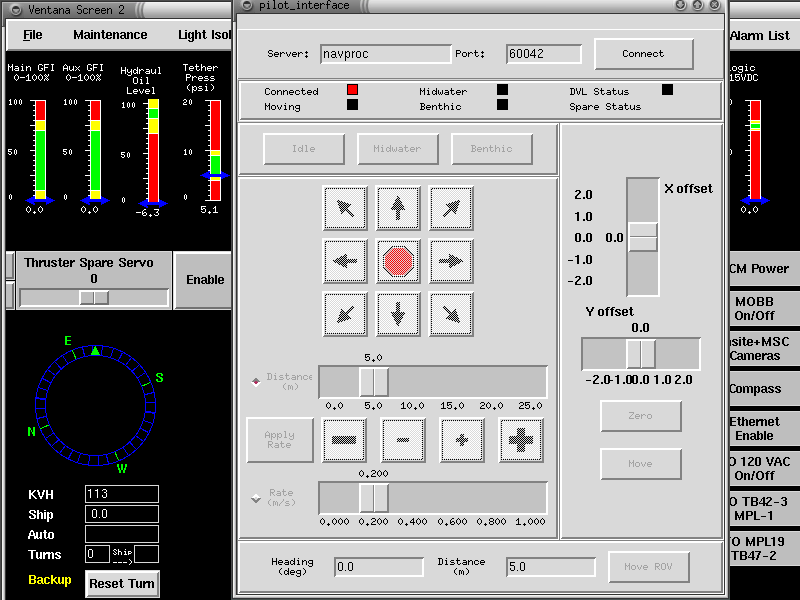
Task: Click the bottom Distance (m) input field
Action: coord(551,567)
